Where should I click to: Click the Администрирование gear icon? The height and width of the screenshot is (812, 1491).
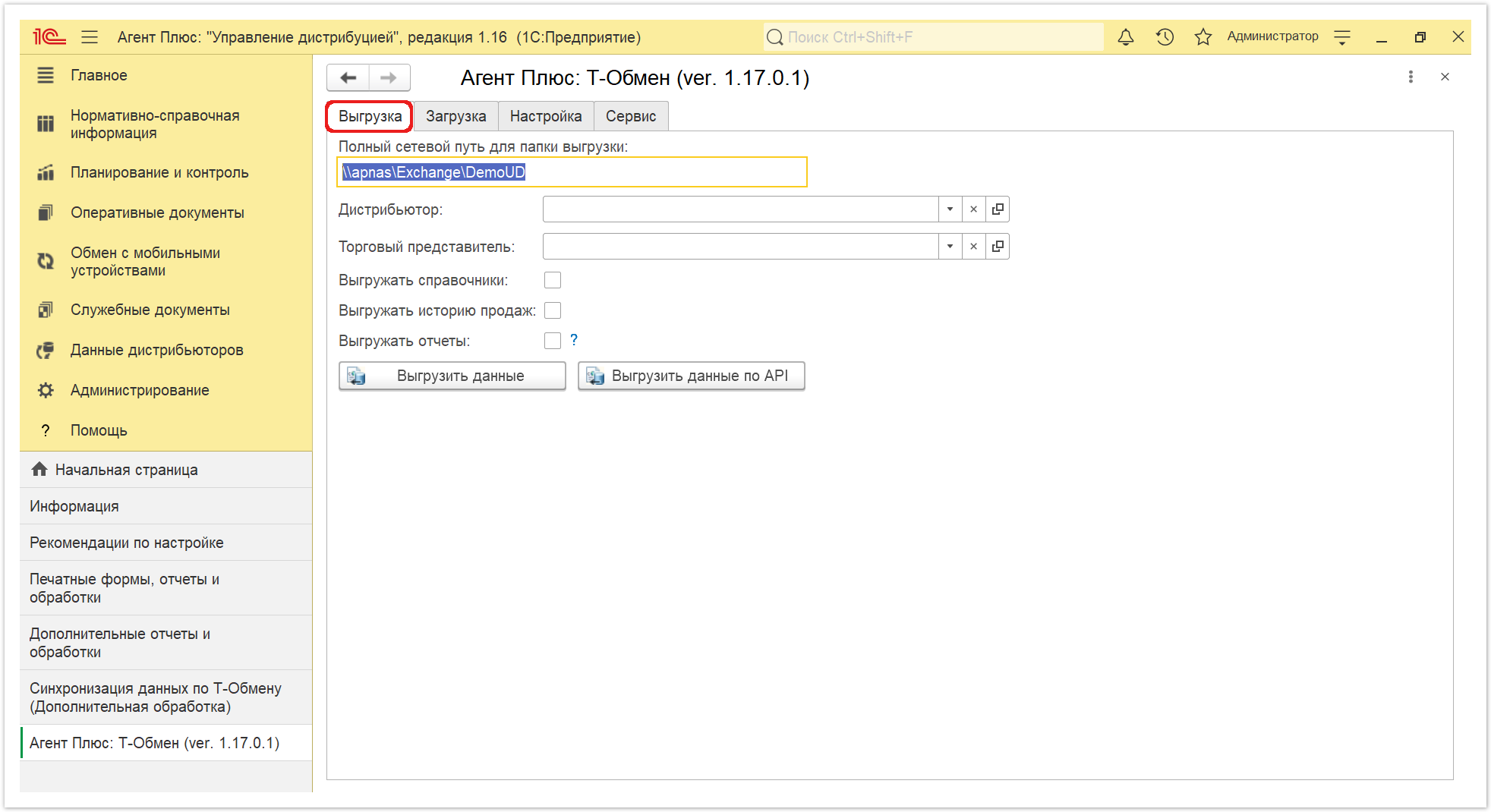(46, 390)
